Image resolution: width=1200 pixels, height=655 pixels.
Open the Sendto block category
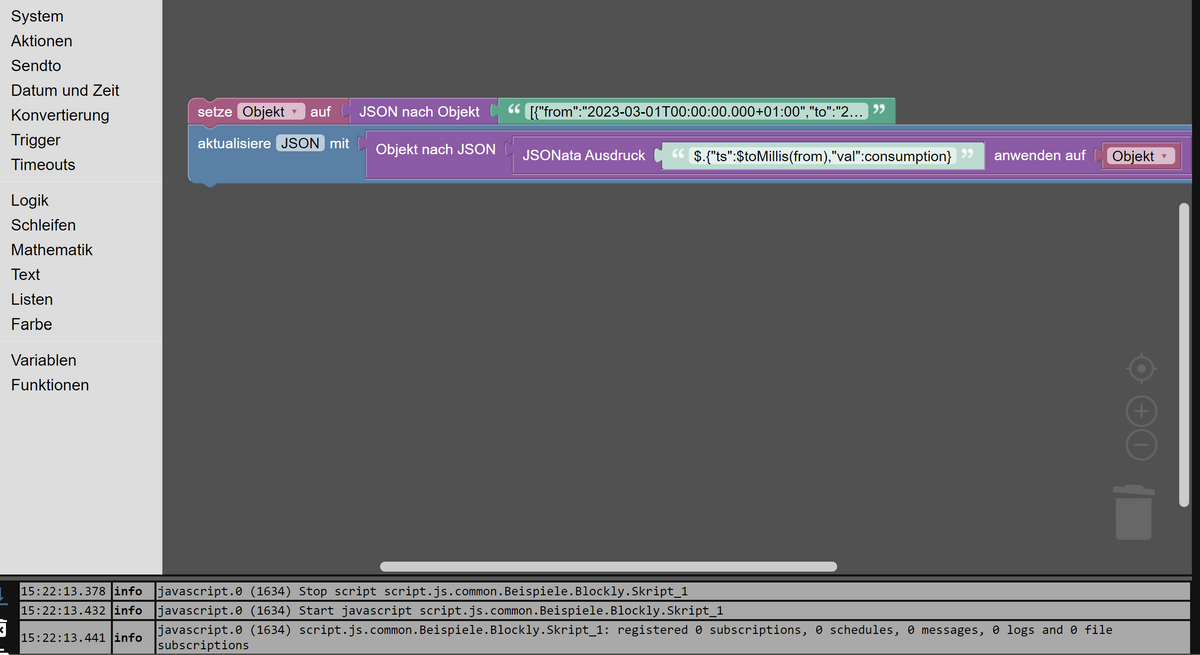[36, 66]
